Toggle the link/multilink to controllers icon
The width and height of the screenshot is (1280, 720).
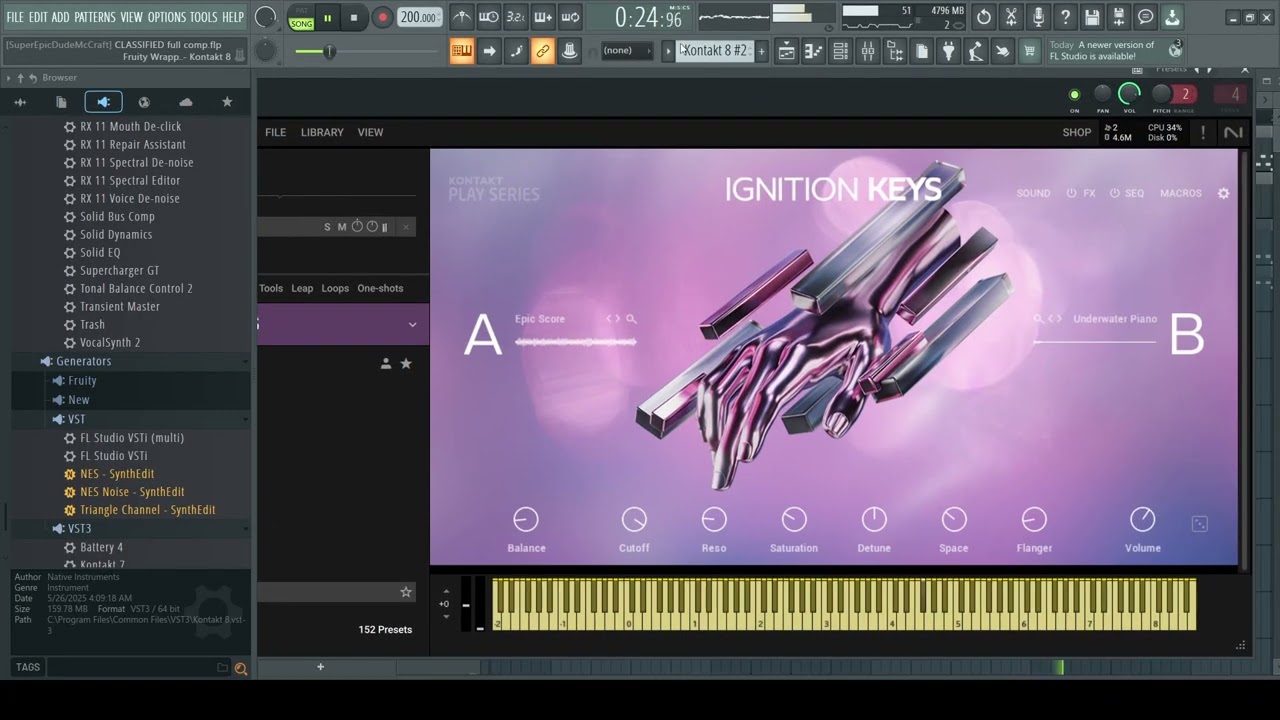point(542,51)
